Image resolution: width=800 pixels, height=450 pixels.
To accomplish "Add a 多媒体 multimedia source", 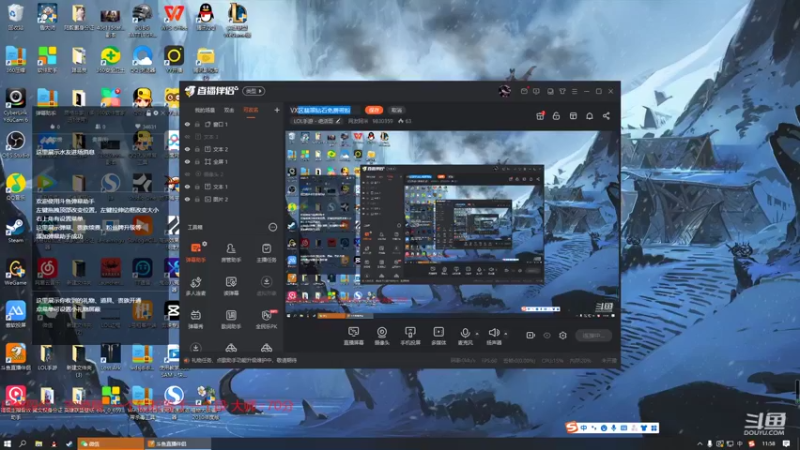I will pos(438,336).
